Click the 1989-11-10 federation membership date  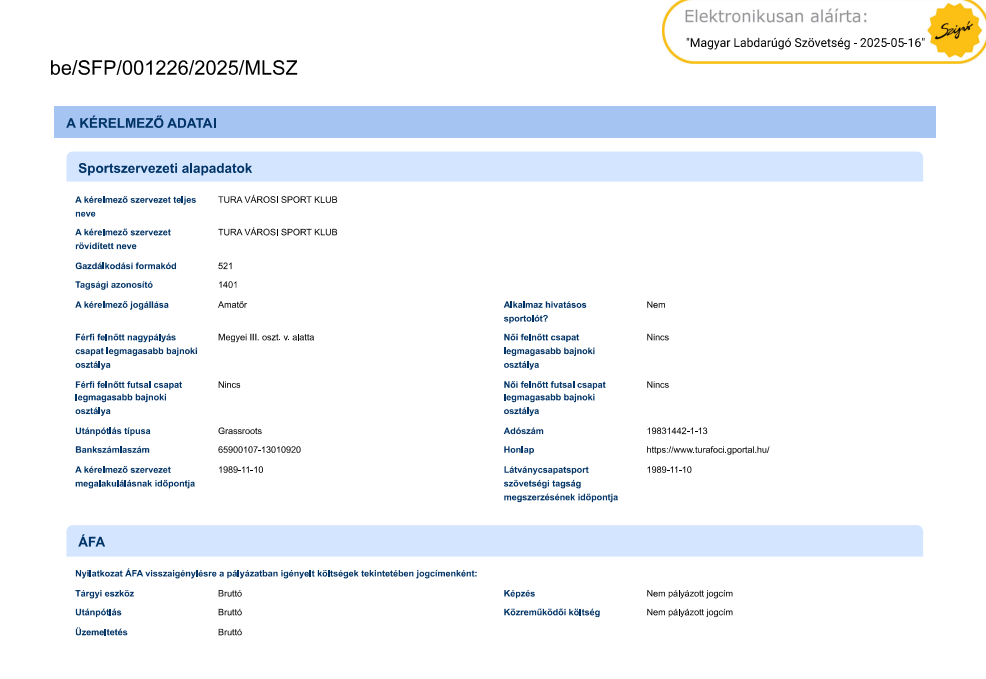click(668, 470)
